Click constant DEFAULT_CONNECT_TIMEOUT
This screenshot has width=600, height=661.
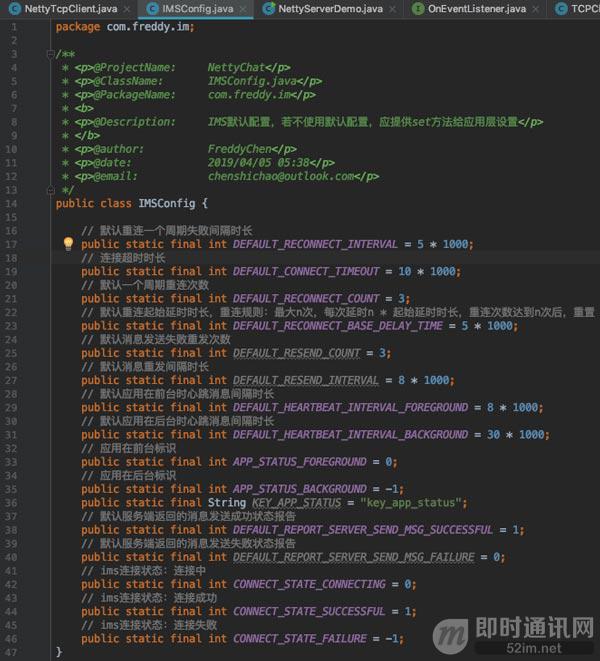[306, 271]
